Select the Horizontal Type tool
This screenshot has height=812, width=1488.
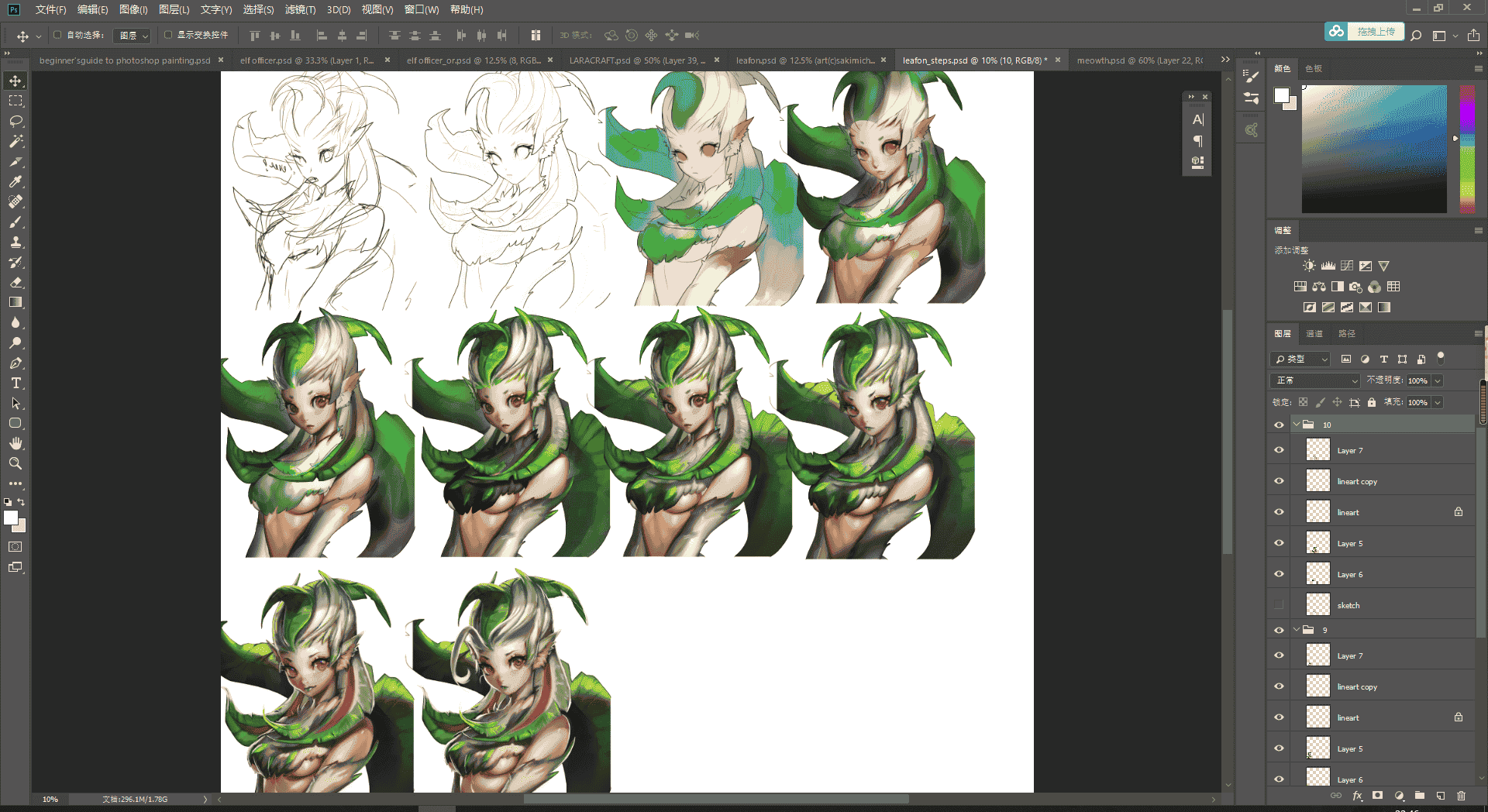pos(15,383)
